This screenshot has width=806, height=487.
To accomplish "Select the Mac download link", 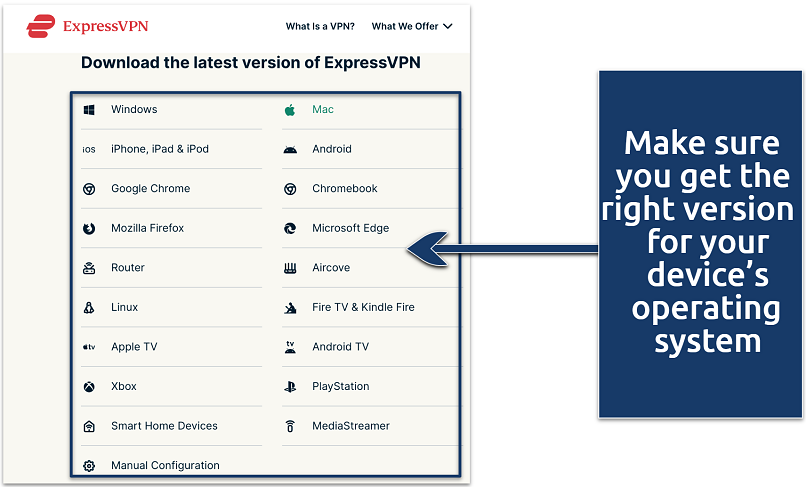I will pos(323,110).
